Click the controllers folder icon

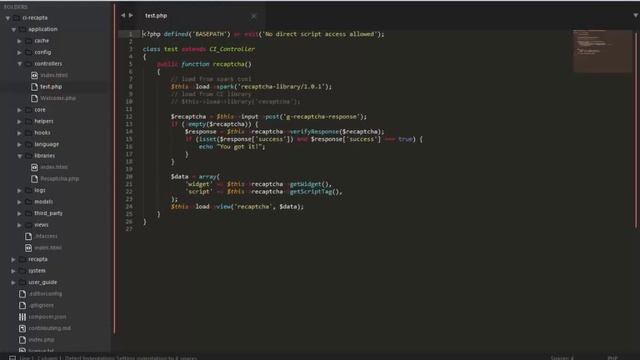click(29, 64)
